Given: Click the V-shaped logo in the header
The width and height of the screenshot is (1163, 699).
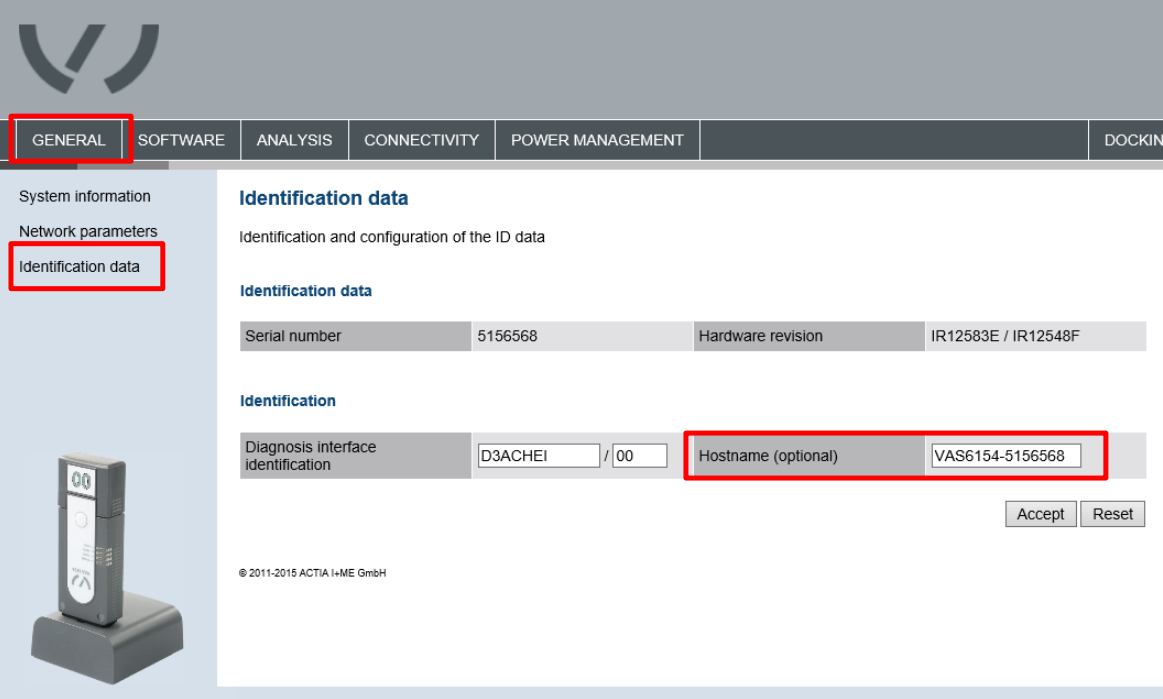Looking at the screenshot, I should [x=89, y=59].
